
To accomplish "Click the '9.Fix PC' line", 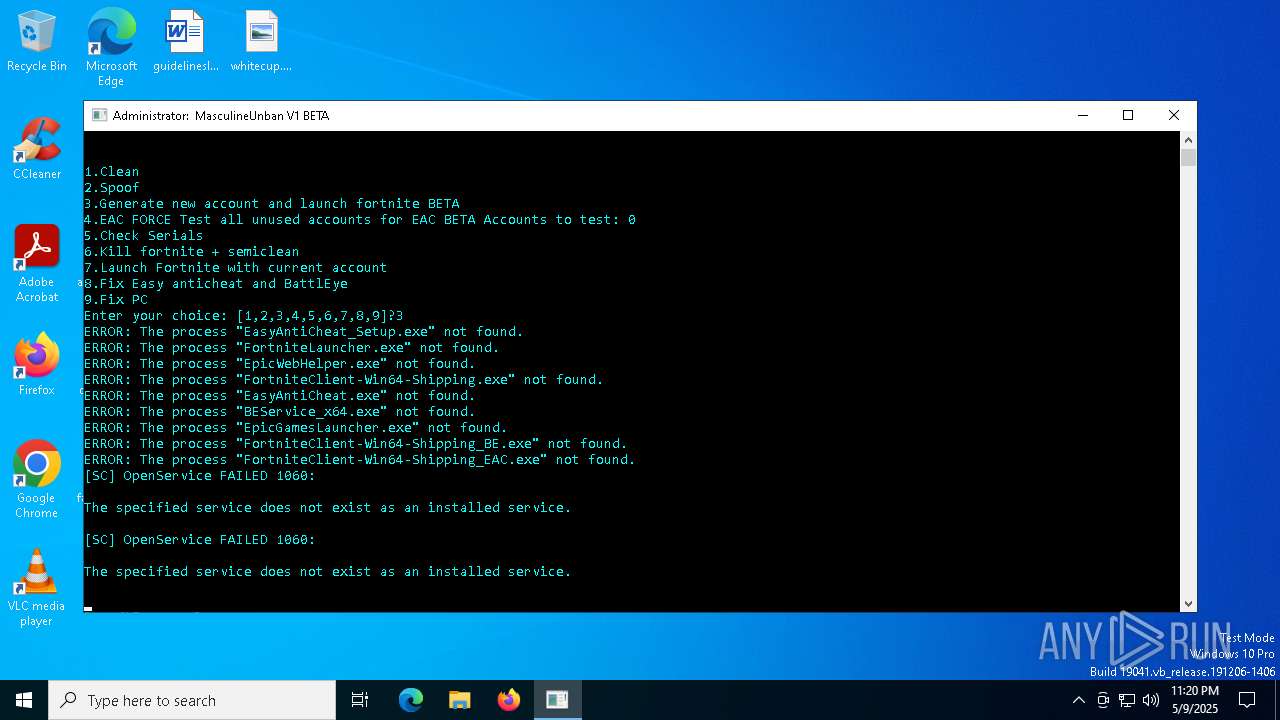I will tap(116, 300).
